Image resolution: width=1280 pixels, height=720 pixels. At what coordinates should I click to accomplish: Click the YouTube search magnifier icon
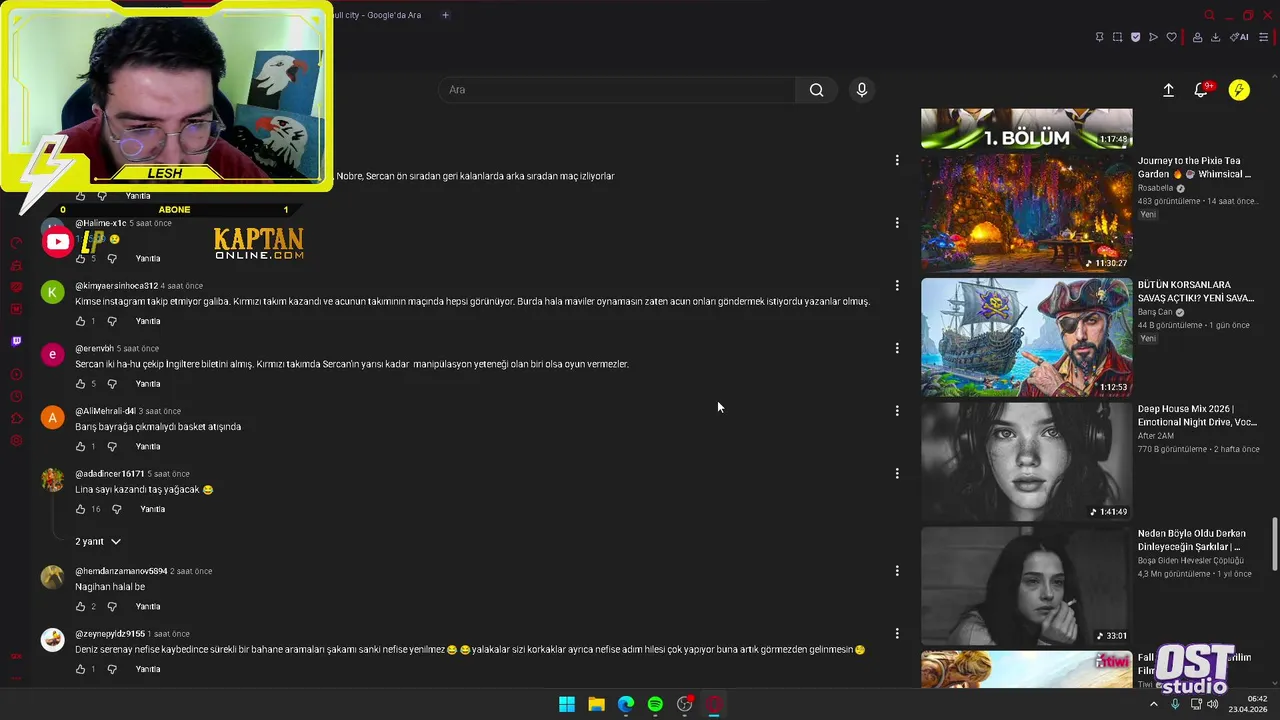(x=817, y=90)
